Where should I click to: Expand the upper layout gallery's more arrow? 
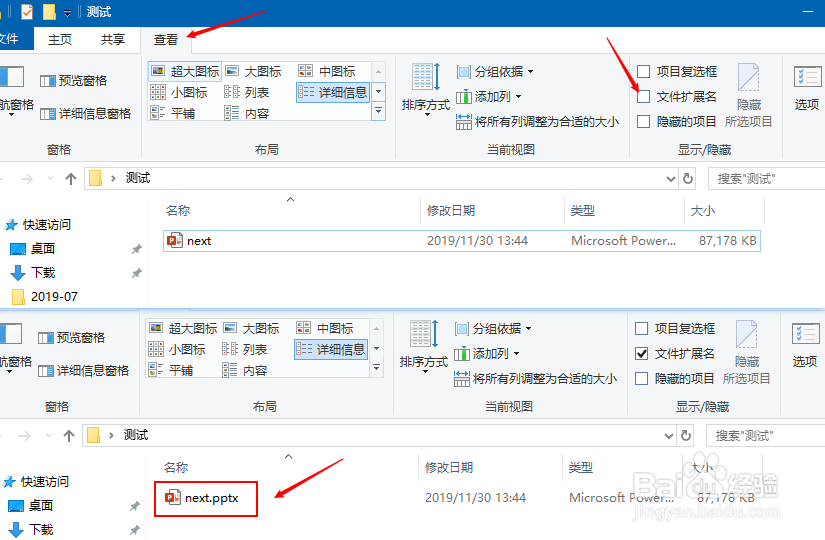click(378, 111)
